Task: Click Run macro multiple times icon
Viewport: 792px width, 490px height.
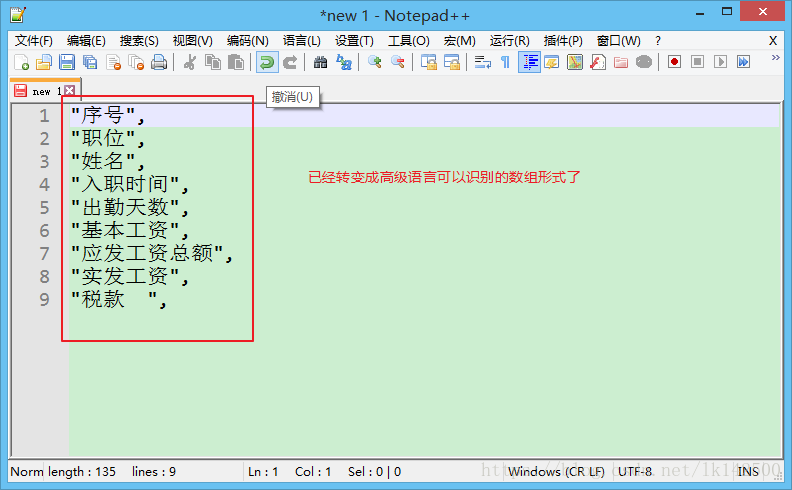Action: pos(744,62)
